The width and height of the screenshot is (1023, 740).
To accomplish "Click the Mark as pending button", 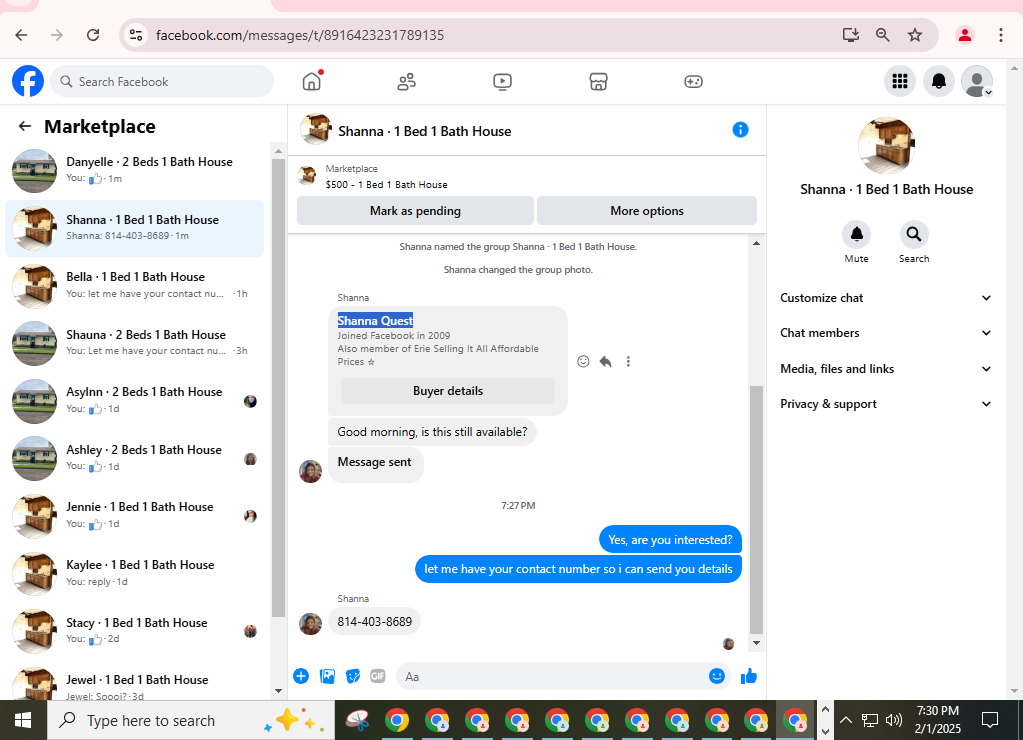I will [415, 211].
